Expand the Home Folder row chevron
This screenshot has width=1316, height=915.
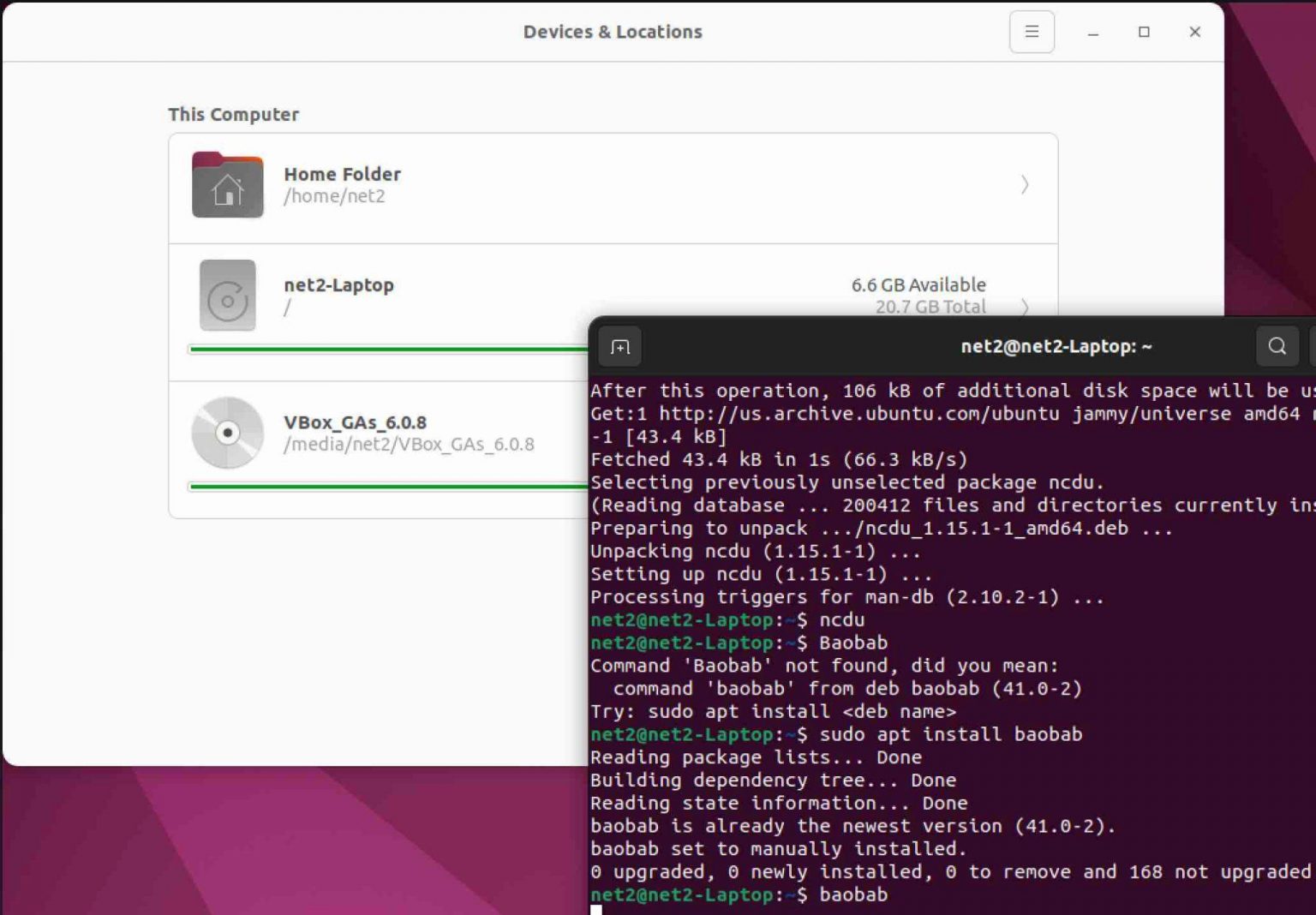point(1025,185)
